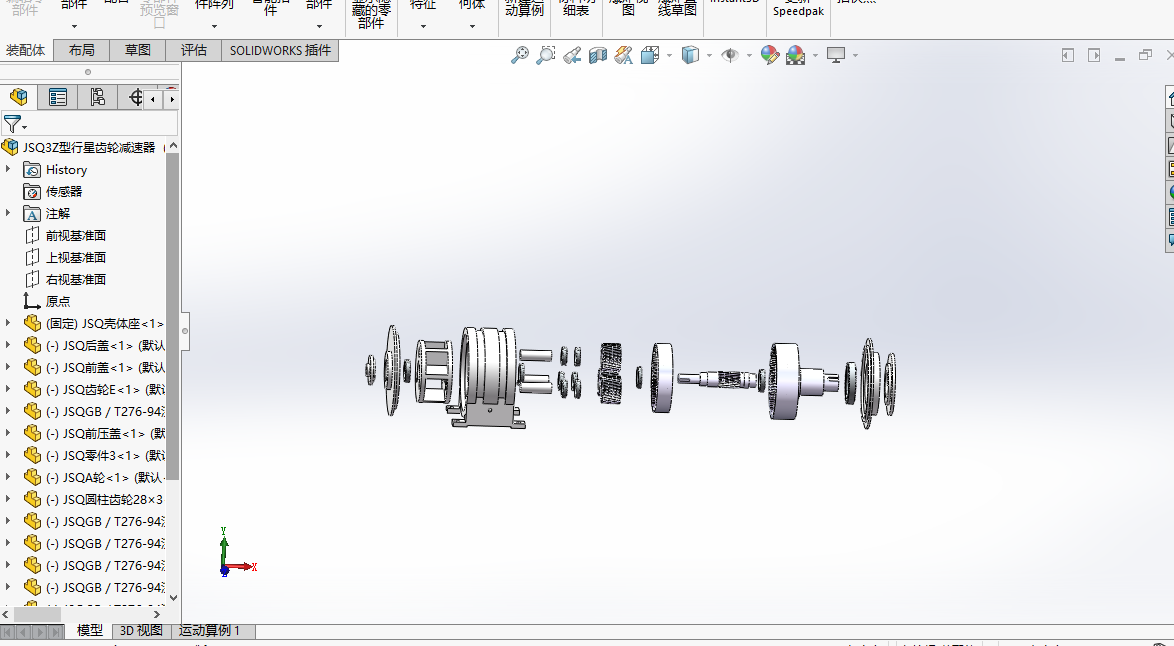Viewport: 1174px width, 646px height.
Task: Switch to the 布局 ribbon tab
Action: pos(81,50)
